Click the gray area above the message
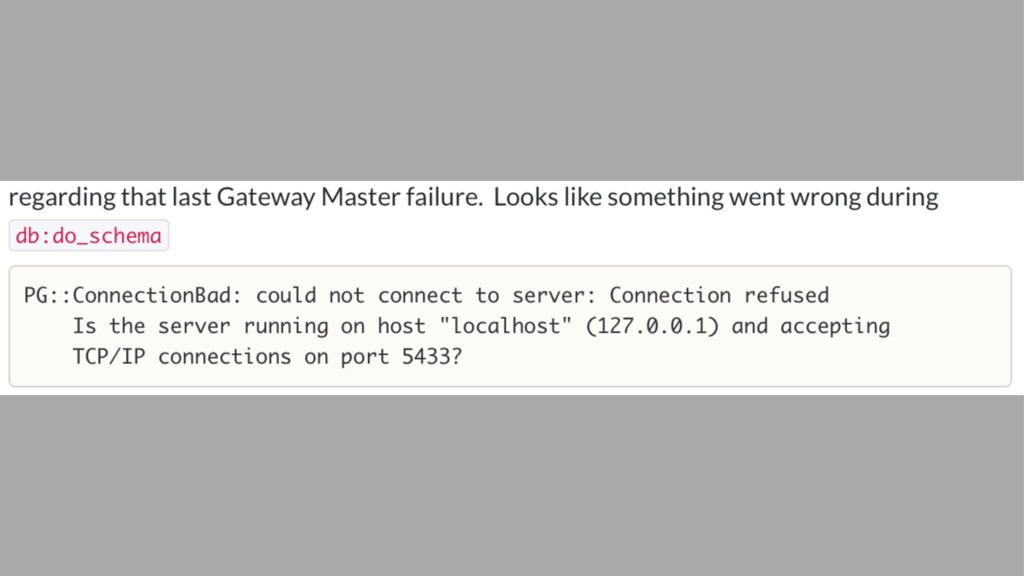This screenshot has width=1024, height=576. pos(512,90)
